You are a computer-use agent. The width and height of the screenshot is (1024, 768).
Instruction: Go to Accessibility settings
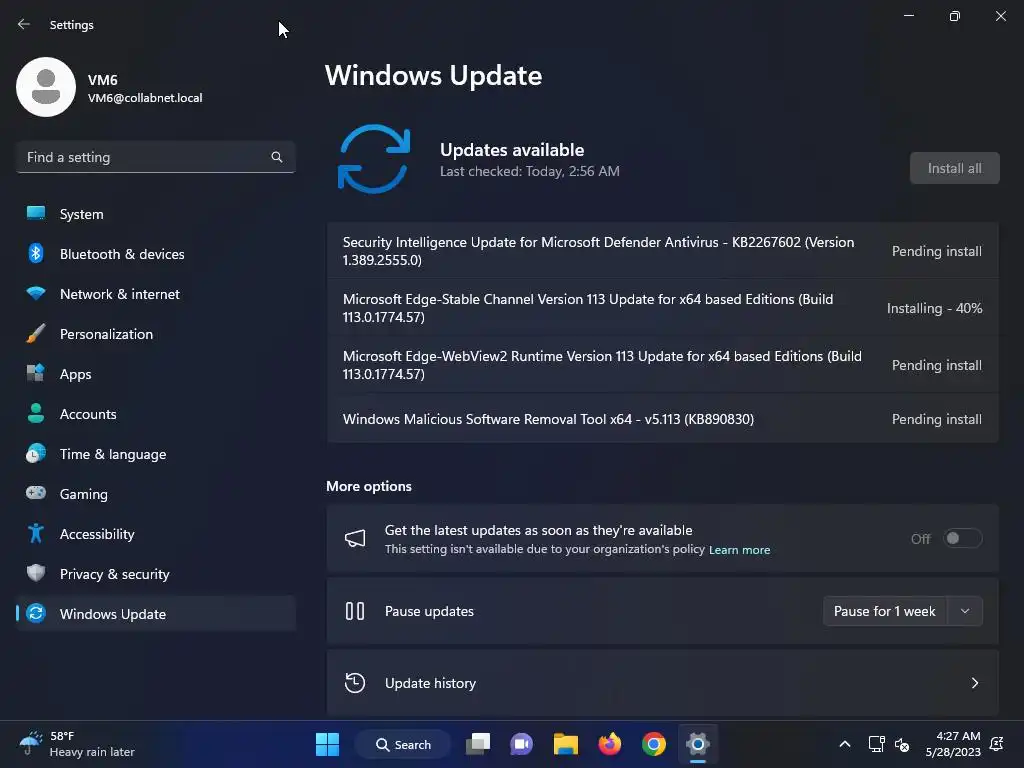coord(155,534)
